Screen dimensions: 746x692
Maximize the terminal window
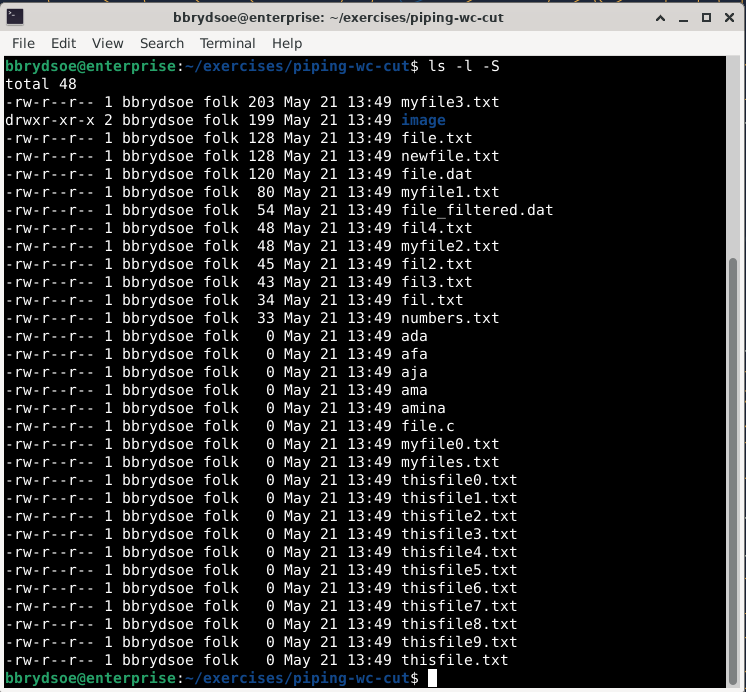pos(704,17)
